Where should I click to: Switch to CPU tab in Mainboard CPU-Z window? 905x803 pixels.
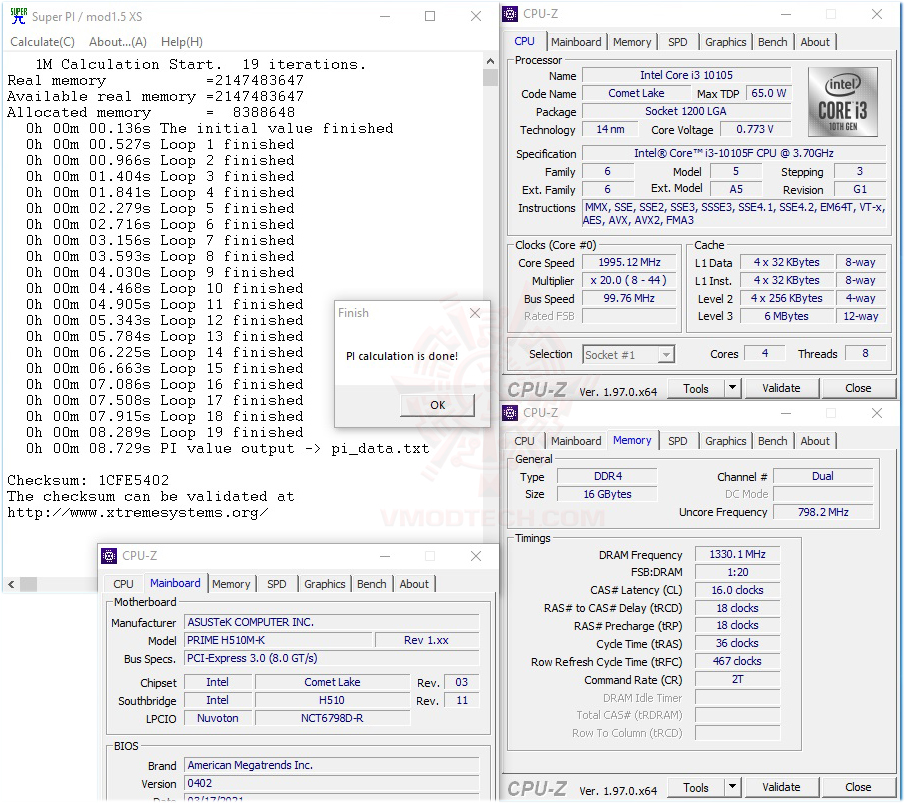[x=123, y=584]
